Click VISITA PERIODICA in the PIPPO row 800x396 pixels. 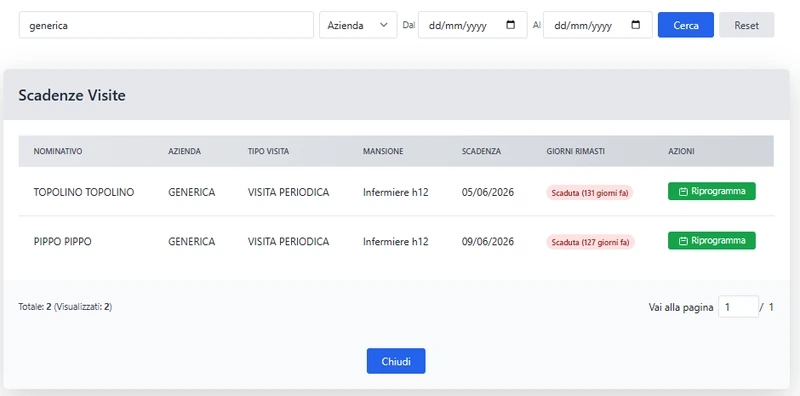(x=288, y=241)
